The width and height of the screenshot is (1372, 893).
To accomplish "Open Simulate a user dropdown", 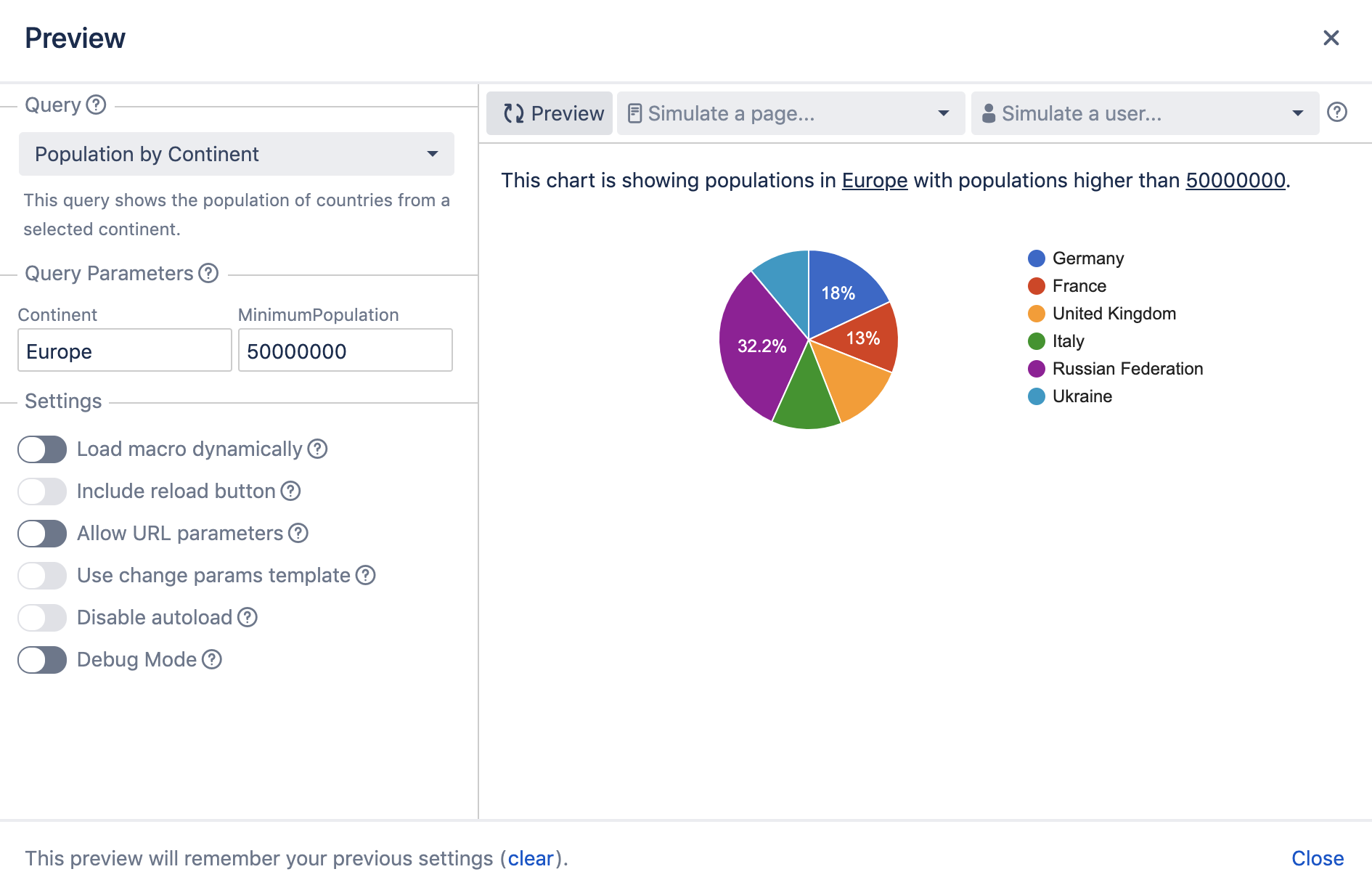I will 1145,113.
